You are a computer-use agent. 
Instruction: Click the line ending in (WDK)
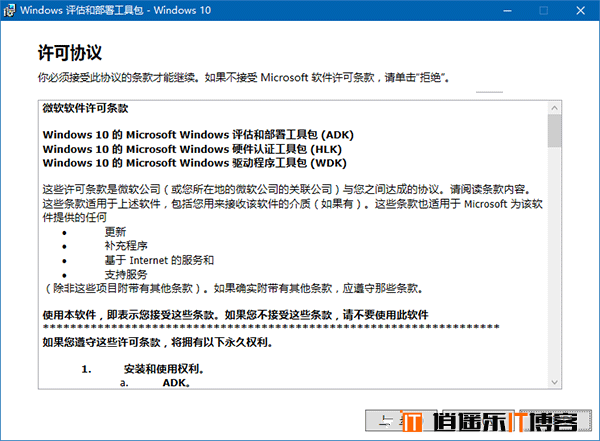[x=194, y=163]
